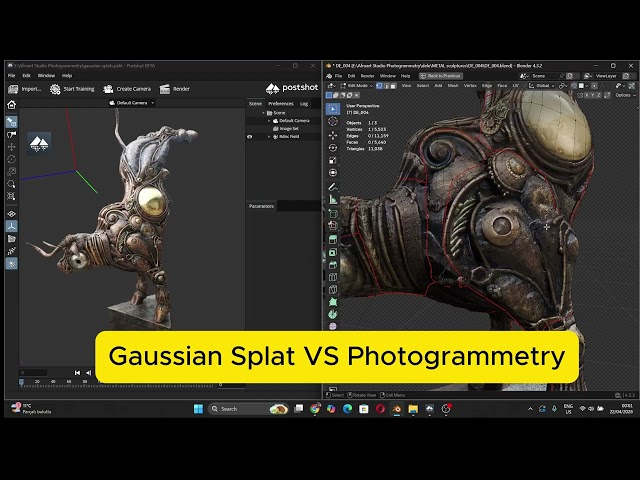Enable edge select mode in Blender

click(x=387, y=86)
